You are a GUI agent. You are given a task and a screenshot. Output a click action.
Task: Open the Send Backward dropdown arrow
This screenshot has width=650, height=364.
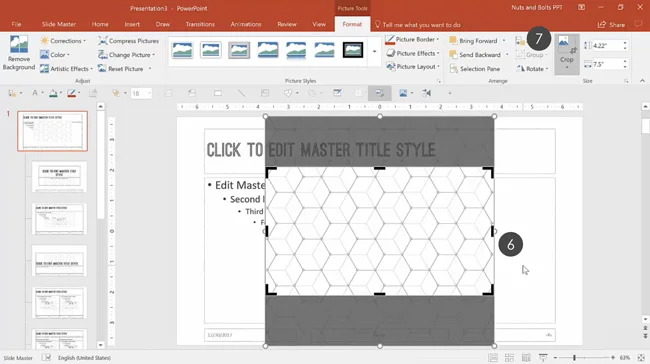coord(507,55)
